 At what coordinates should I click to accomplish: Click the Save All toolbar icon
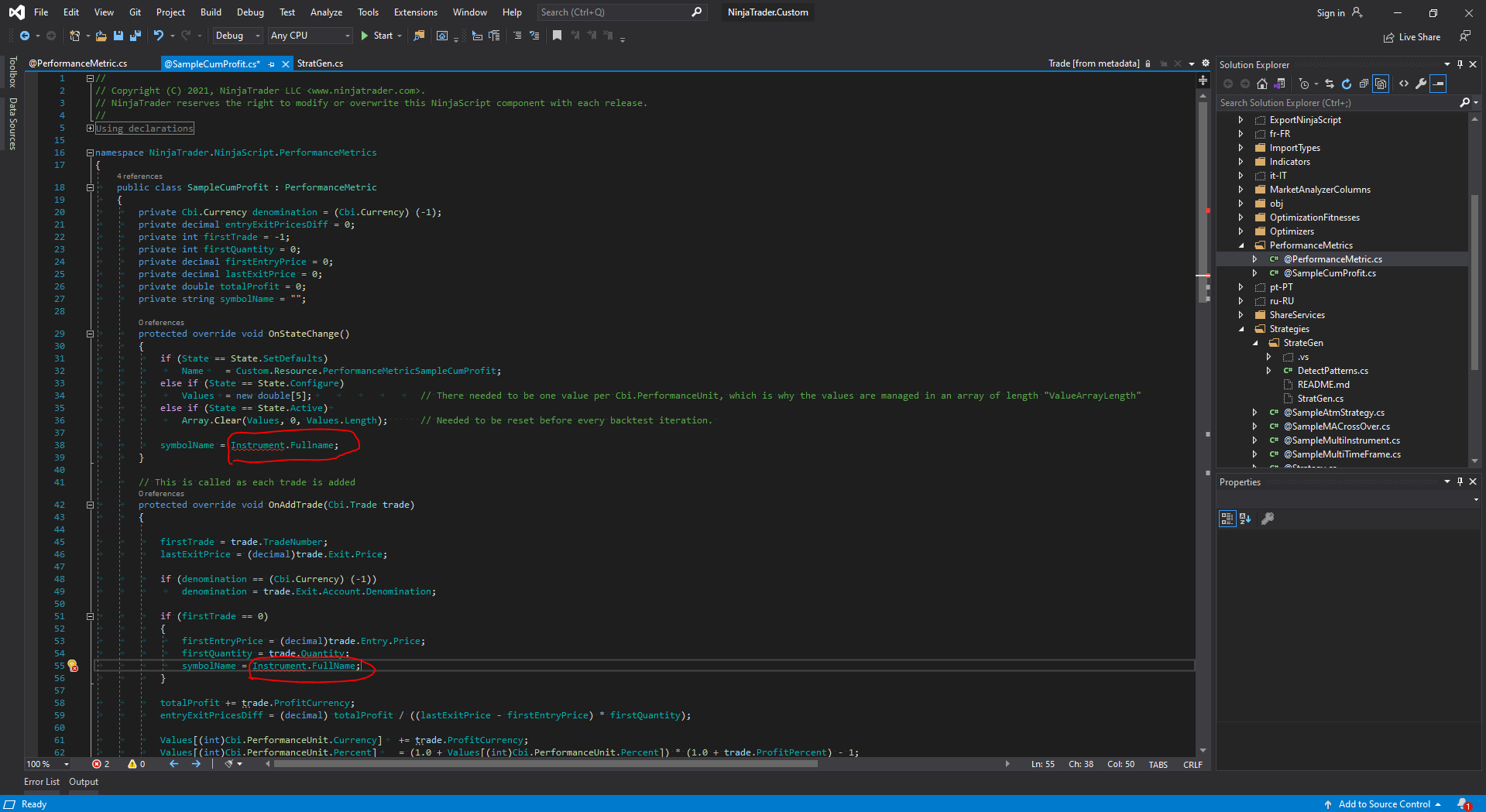(x=135, y=36)
